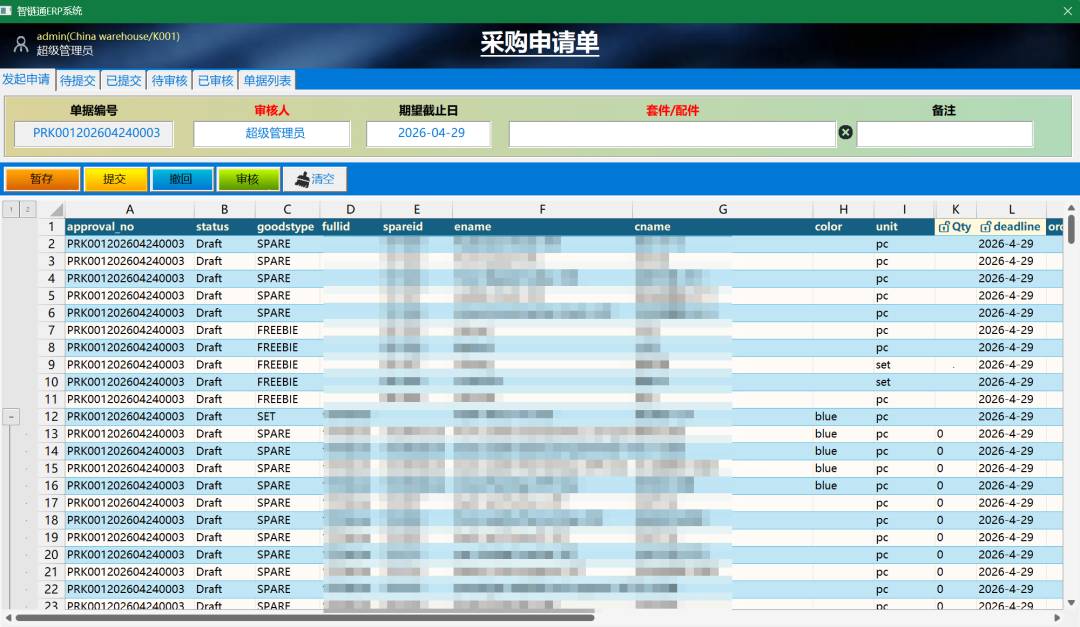This screenshot has width=1080, height=627.
Task: Go to the 待审核 tab
Action: 169,81
